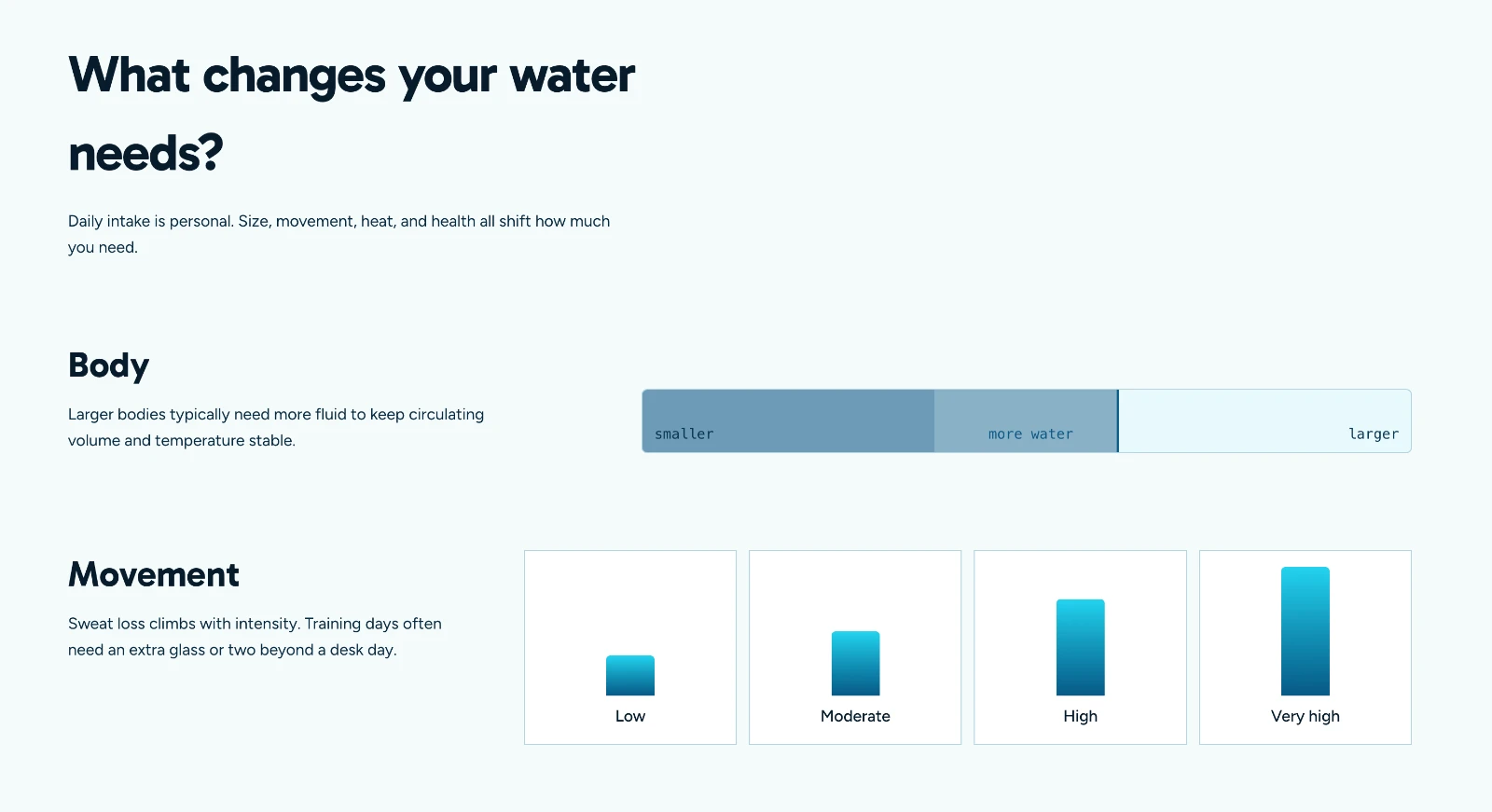Click the Moderate movement bar graphic

855,663
